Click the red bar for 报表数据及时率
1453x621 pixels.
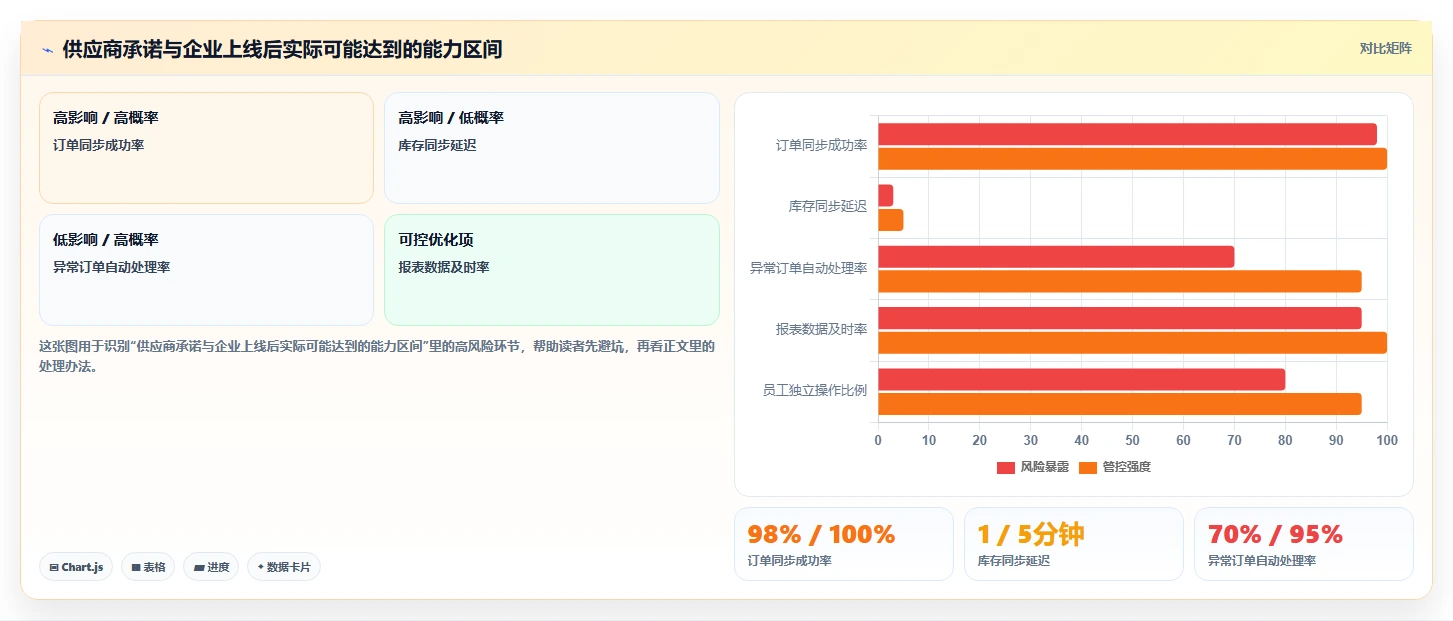(x=1119, y=318)
